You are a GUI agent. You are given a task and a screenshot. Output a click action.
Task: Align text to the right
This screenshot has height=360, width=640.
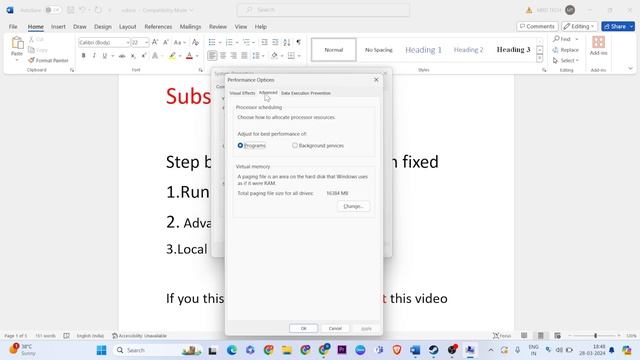point(233,56)
